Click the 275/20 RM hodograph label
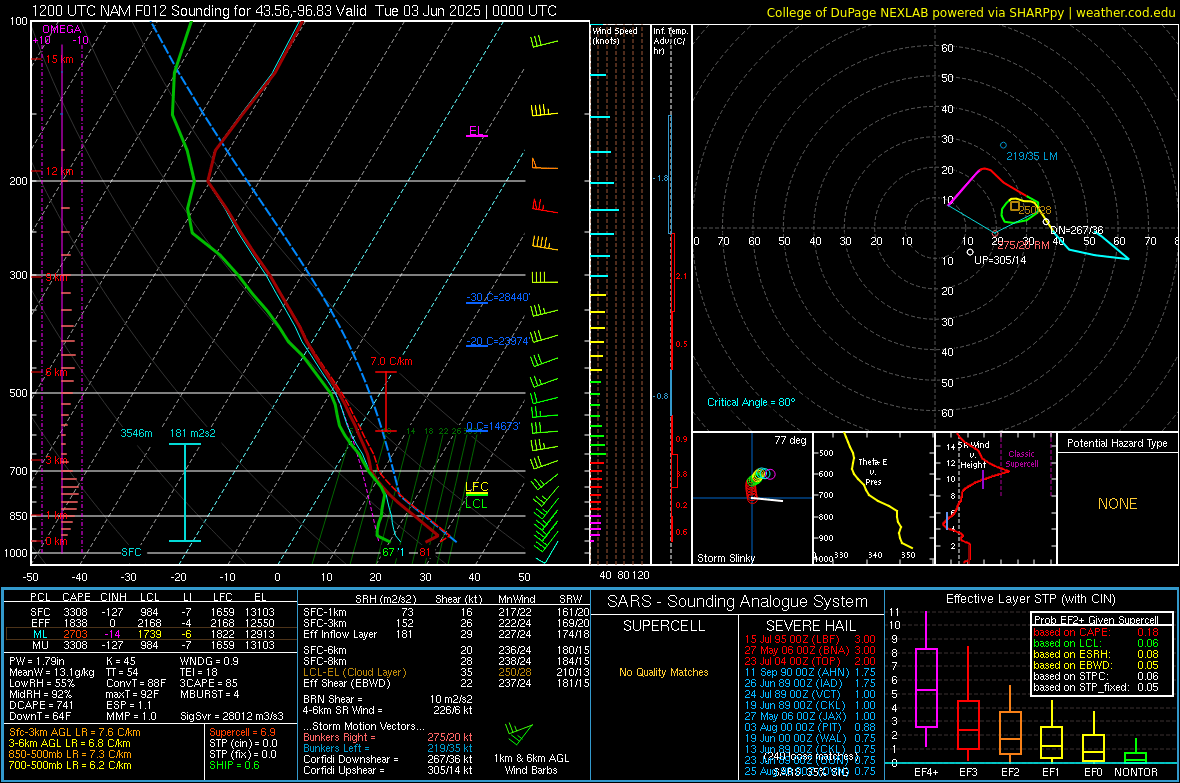Viewport: 1180px width, 783px height. point(1023,245)
